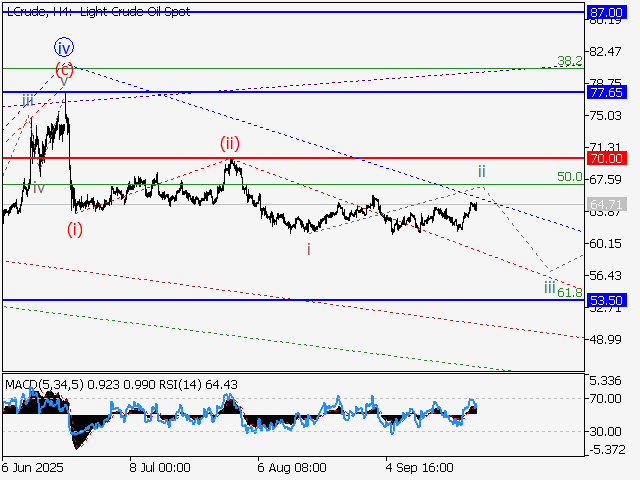The height and width of the screenshot is (480, 640).
Task: Select the iii wave label near the 61.8 level
Action: [x=549, y=286]
